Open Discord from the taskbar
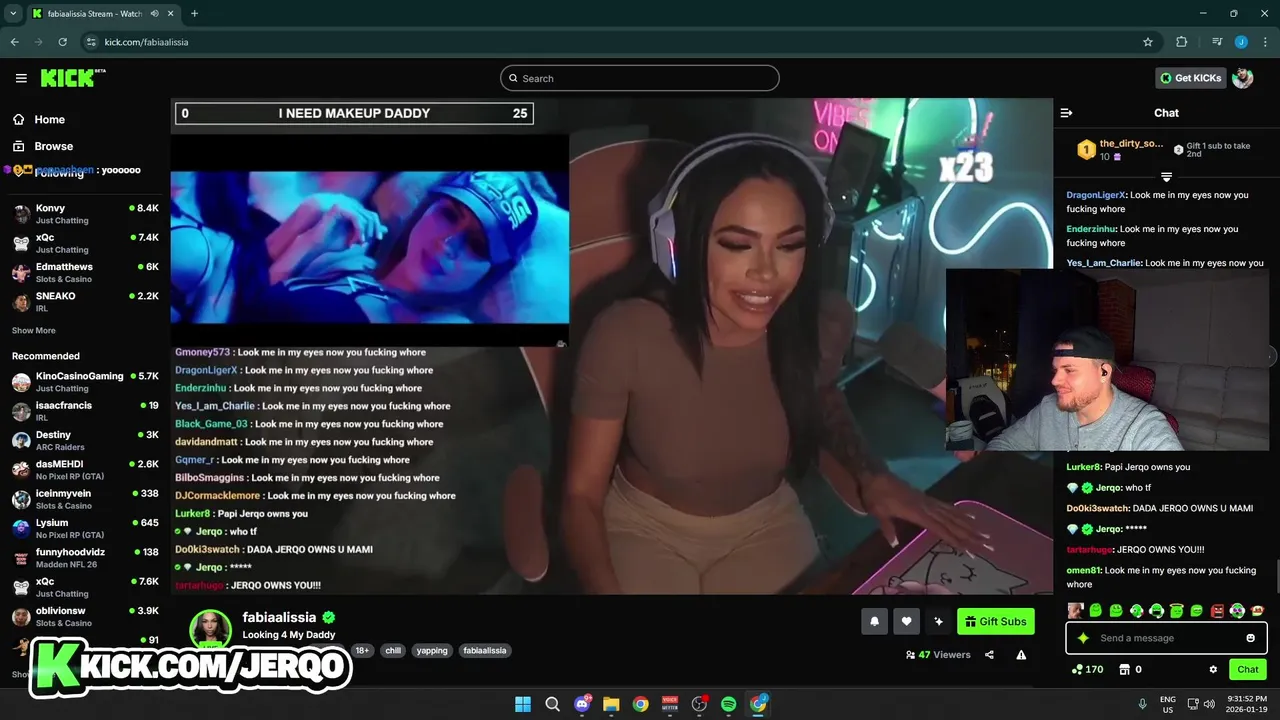 point(582,704)
